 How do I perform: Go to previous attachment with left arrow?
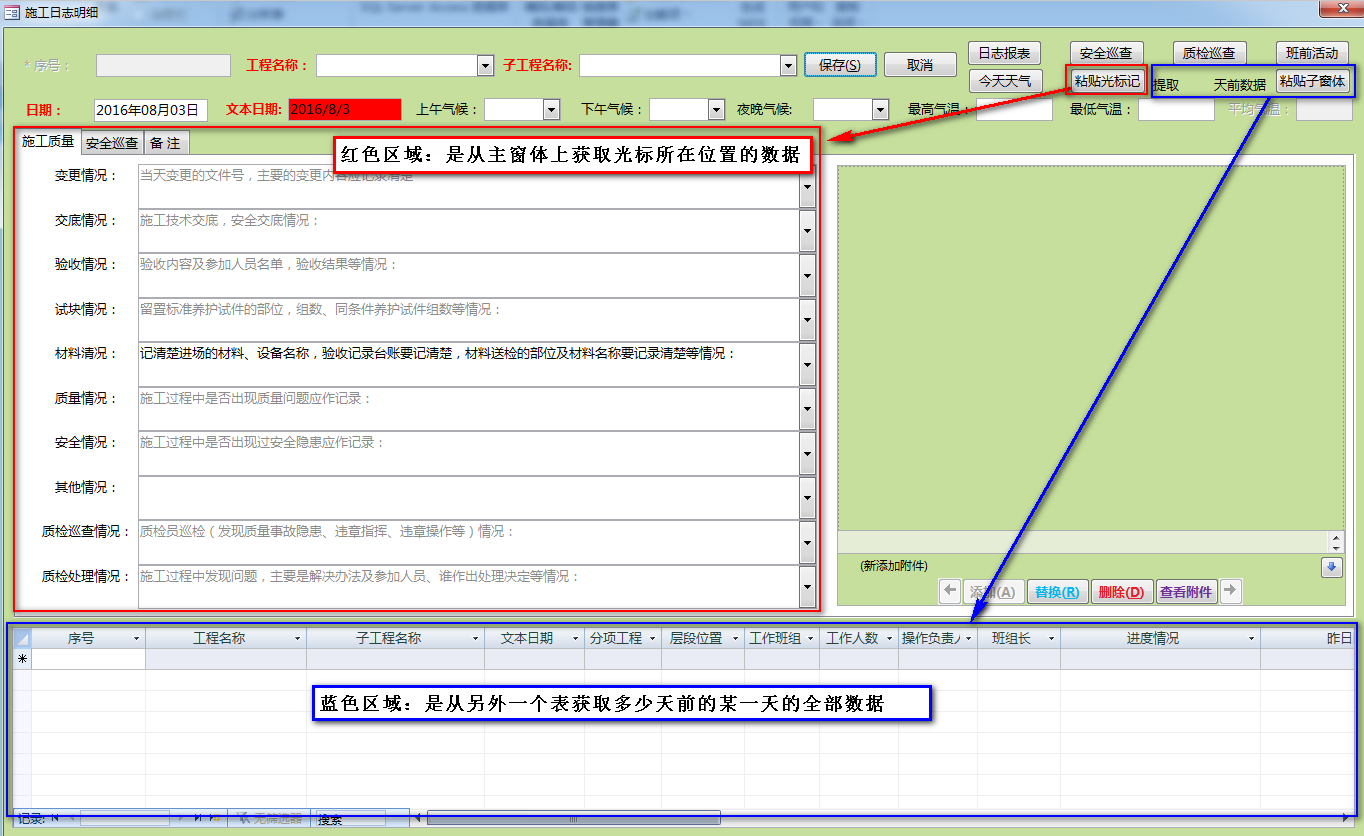click(x=950, y=591)
